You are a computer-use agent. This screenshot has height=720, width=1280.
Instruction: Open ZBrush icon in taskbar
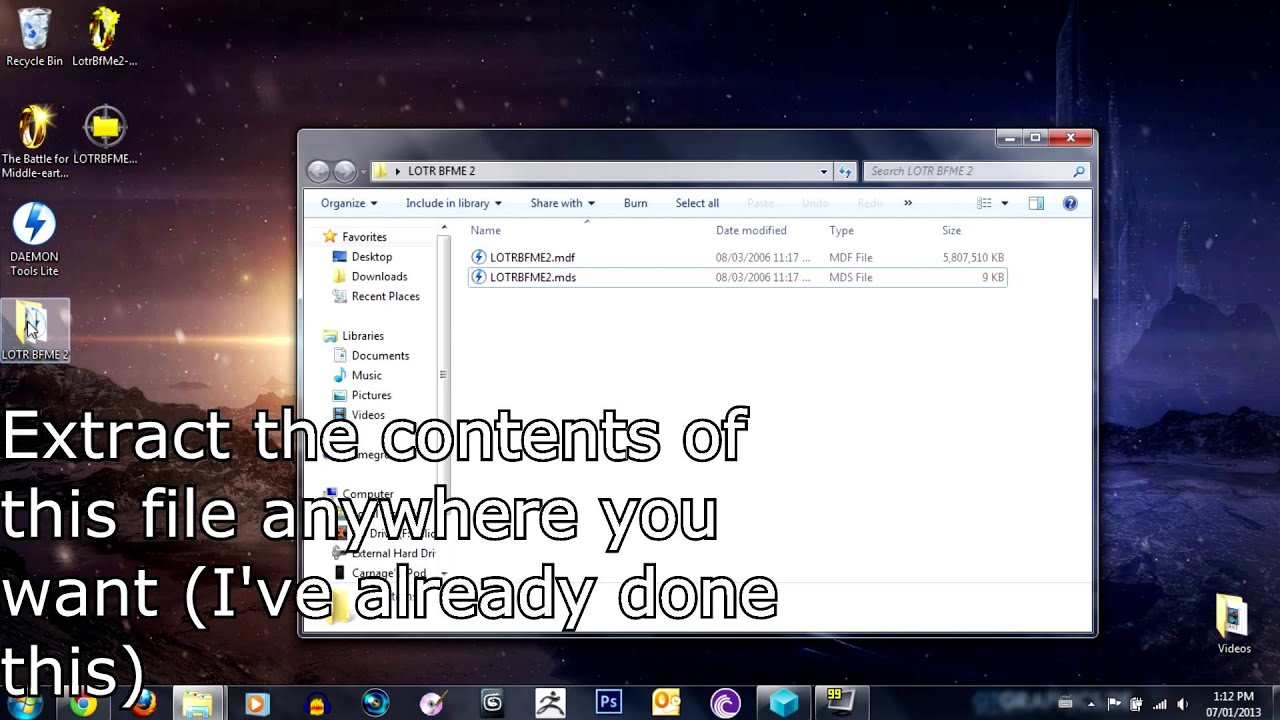coord(550,703)
